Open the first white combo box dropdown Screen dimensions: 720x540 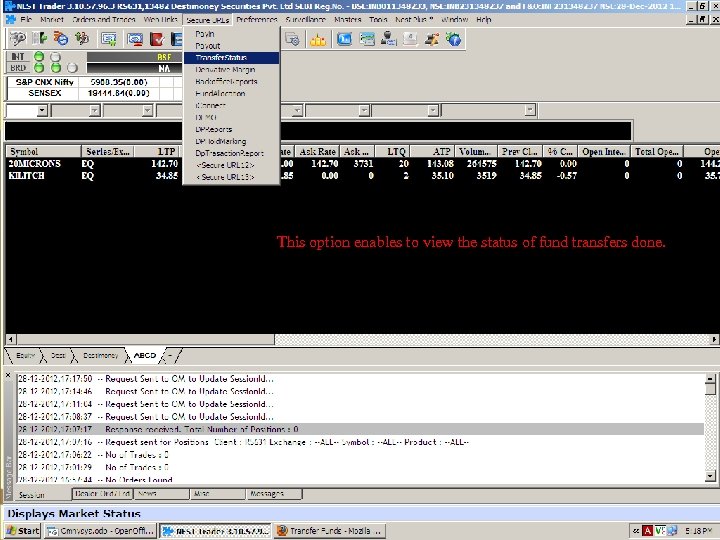click(x=42, y=111)
